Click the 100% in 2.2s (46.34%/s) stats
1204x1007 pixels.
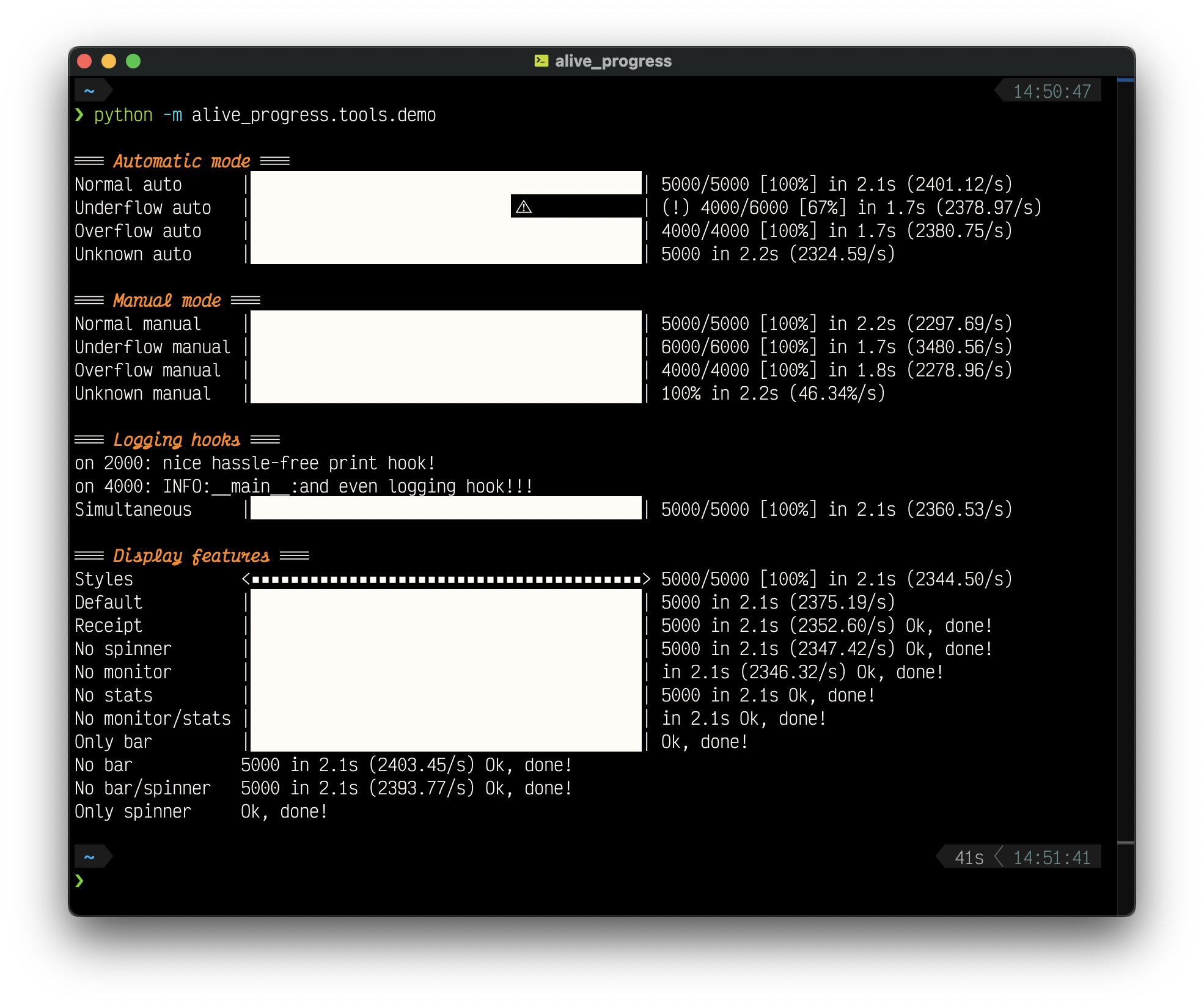click(774, 394)
